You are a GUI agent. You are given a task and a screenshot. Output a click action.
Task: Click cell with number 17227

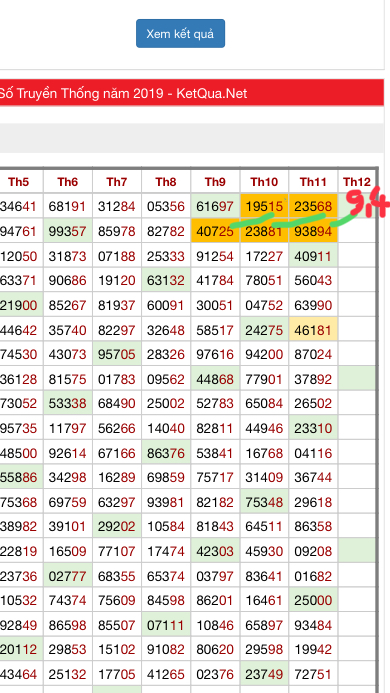264,255
